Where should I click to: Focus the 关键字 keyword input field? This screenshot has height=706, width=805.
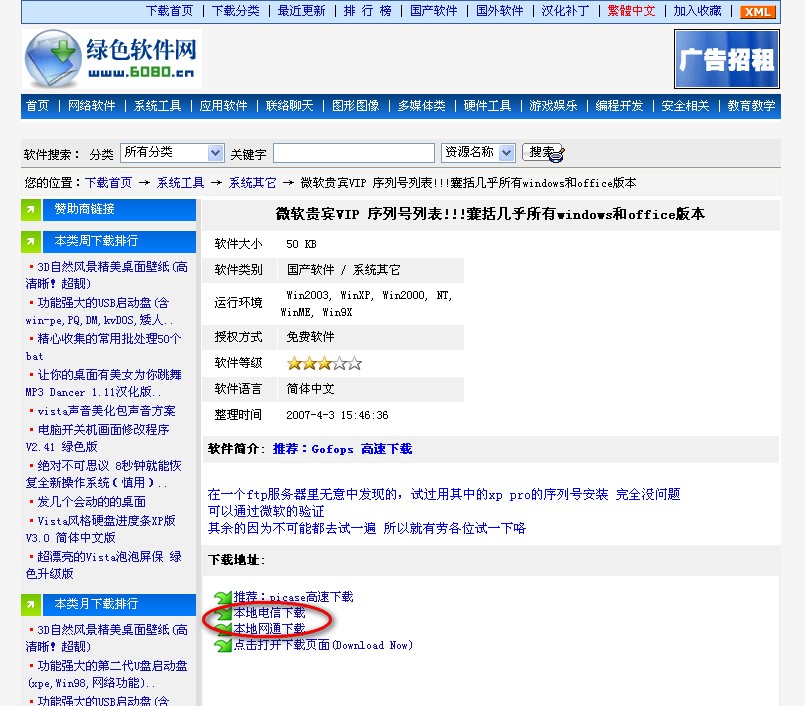click(x=354, y=153)
